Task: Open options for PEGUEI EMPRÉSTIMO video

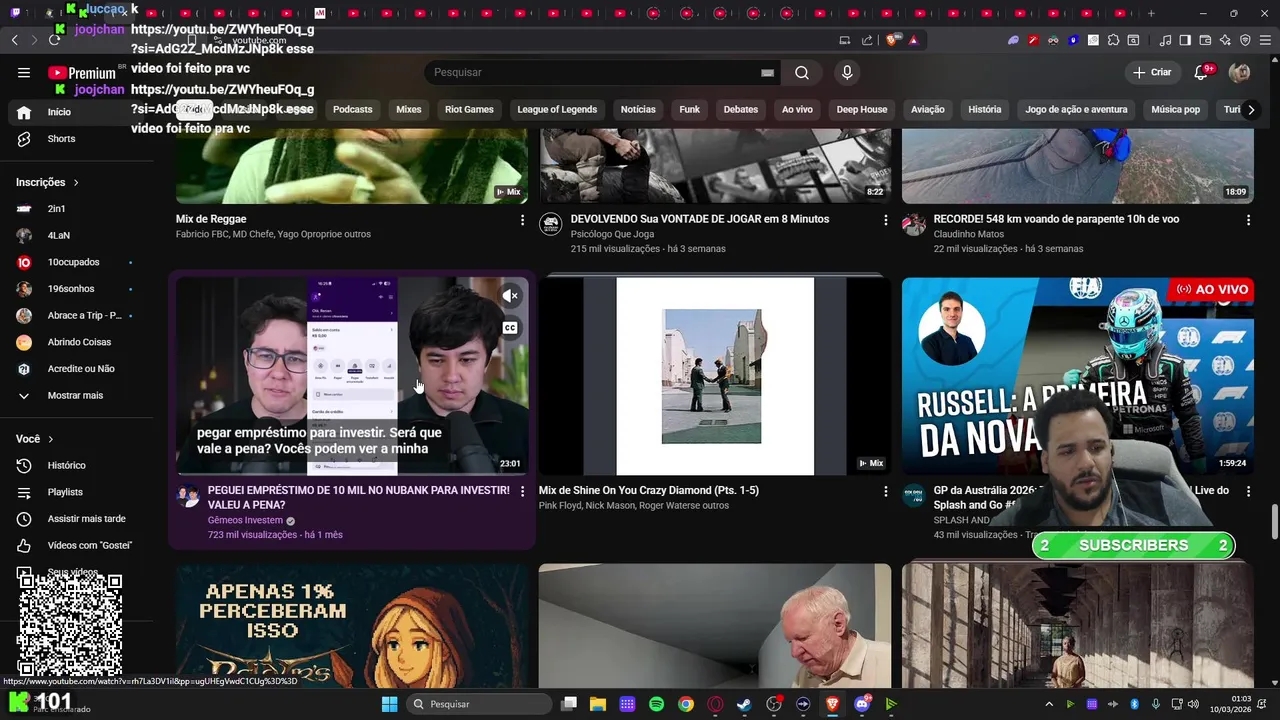Action: (522, 492)
